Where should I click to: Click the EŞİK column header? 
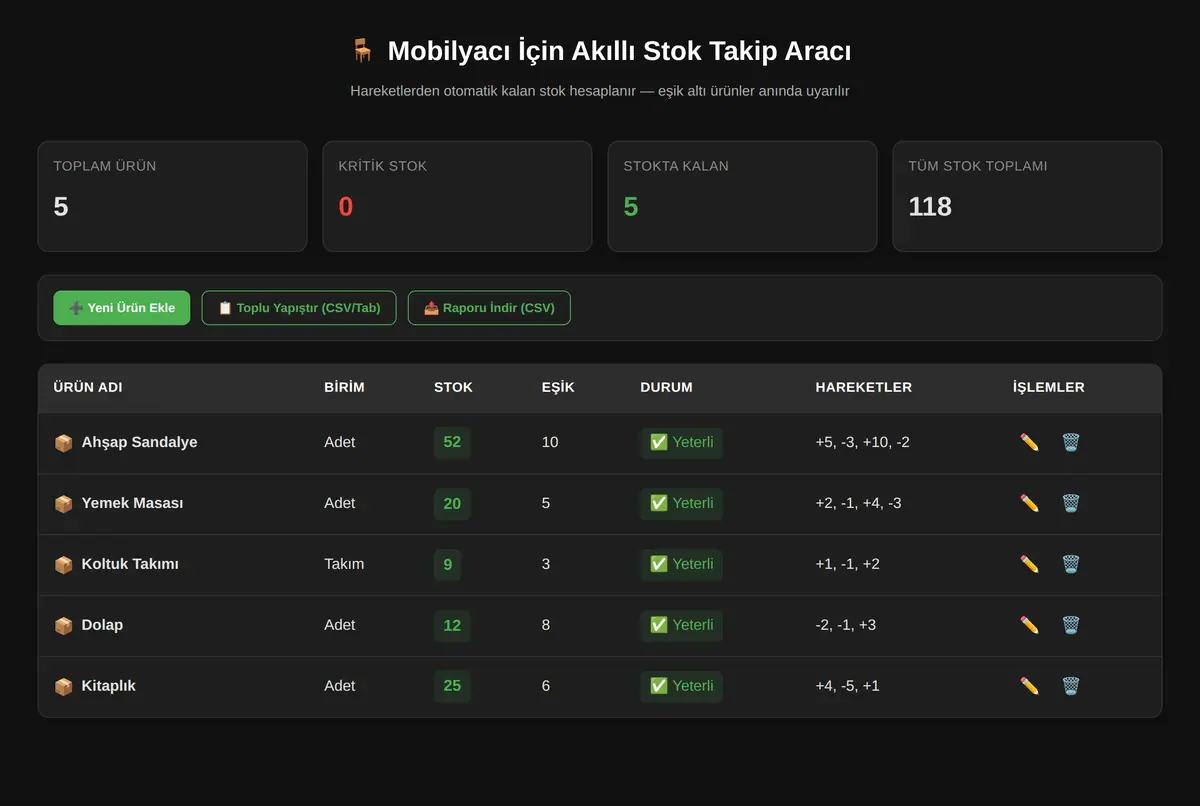coord(558,387)
